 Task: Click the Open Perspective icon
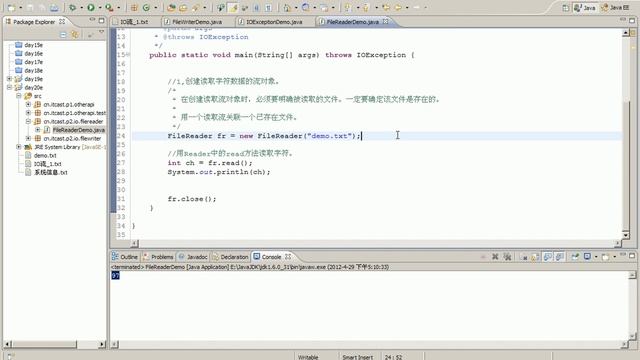tap(565, 7)
